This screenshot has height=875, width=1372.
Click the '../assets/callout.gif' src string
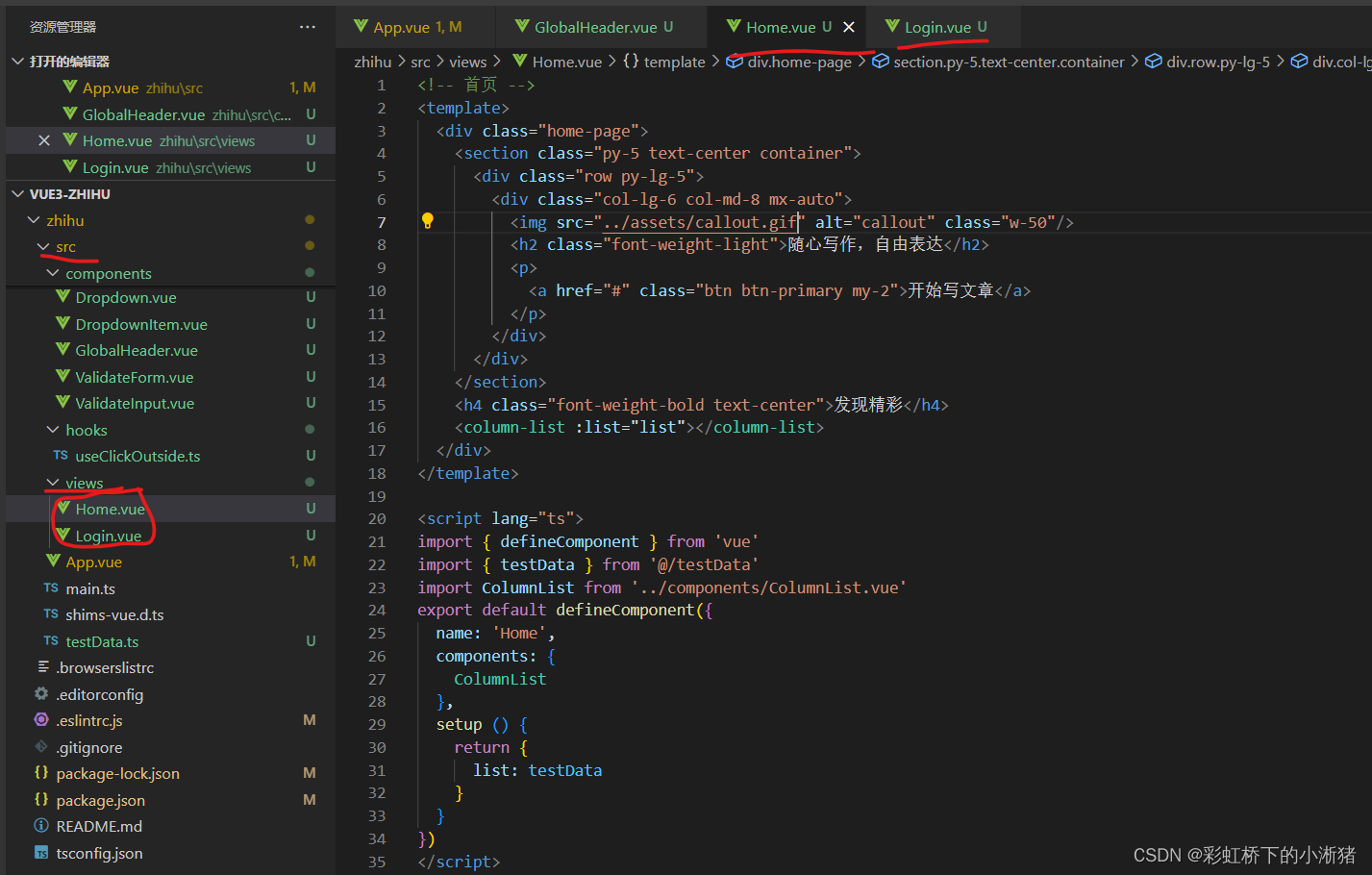coord(701,222)
